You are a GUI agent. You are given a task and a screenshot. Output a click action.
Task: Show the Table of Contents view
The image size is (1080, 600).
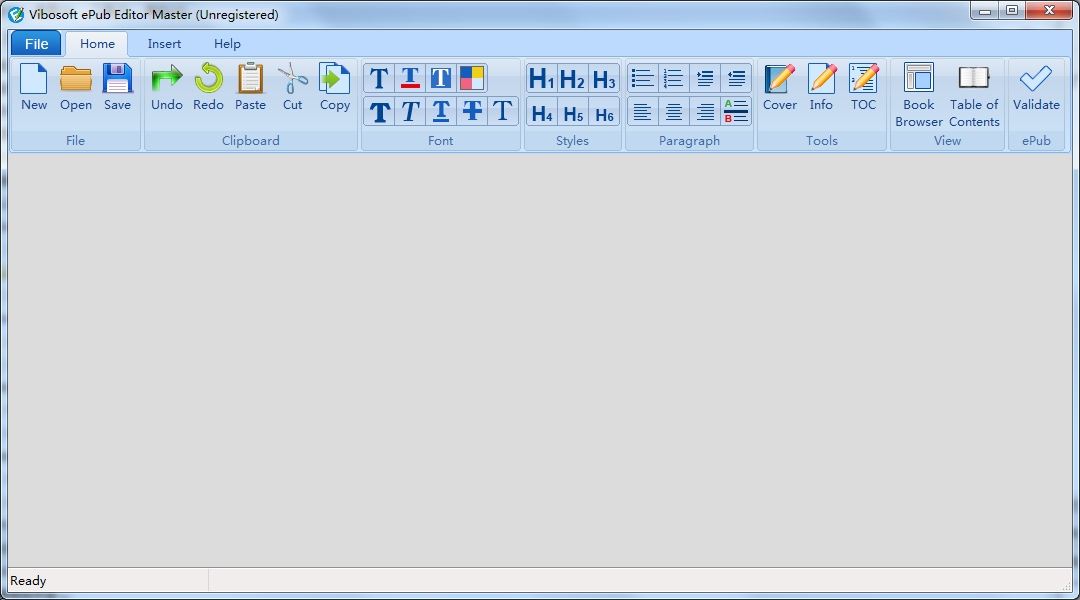974,95
